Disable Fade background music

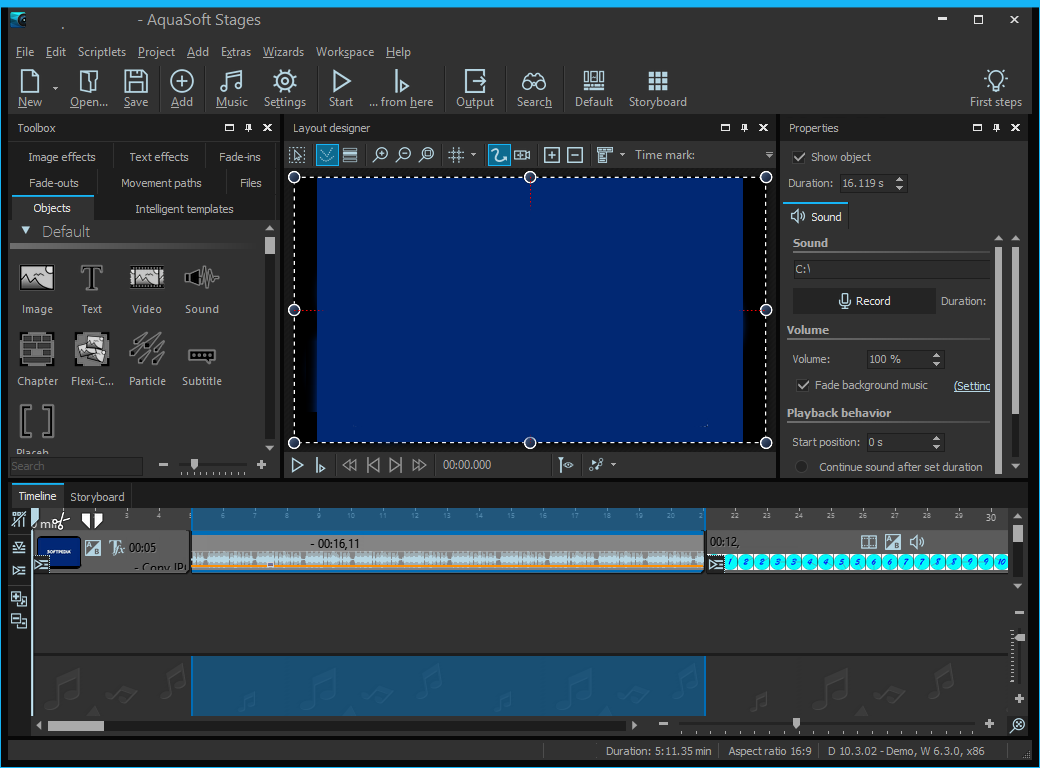click(803, 385)
